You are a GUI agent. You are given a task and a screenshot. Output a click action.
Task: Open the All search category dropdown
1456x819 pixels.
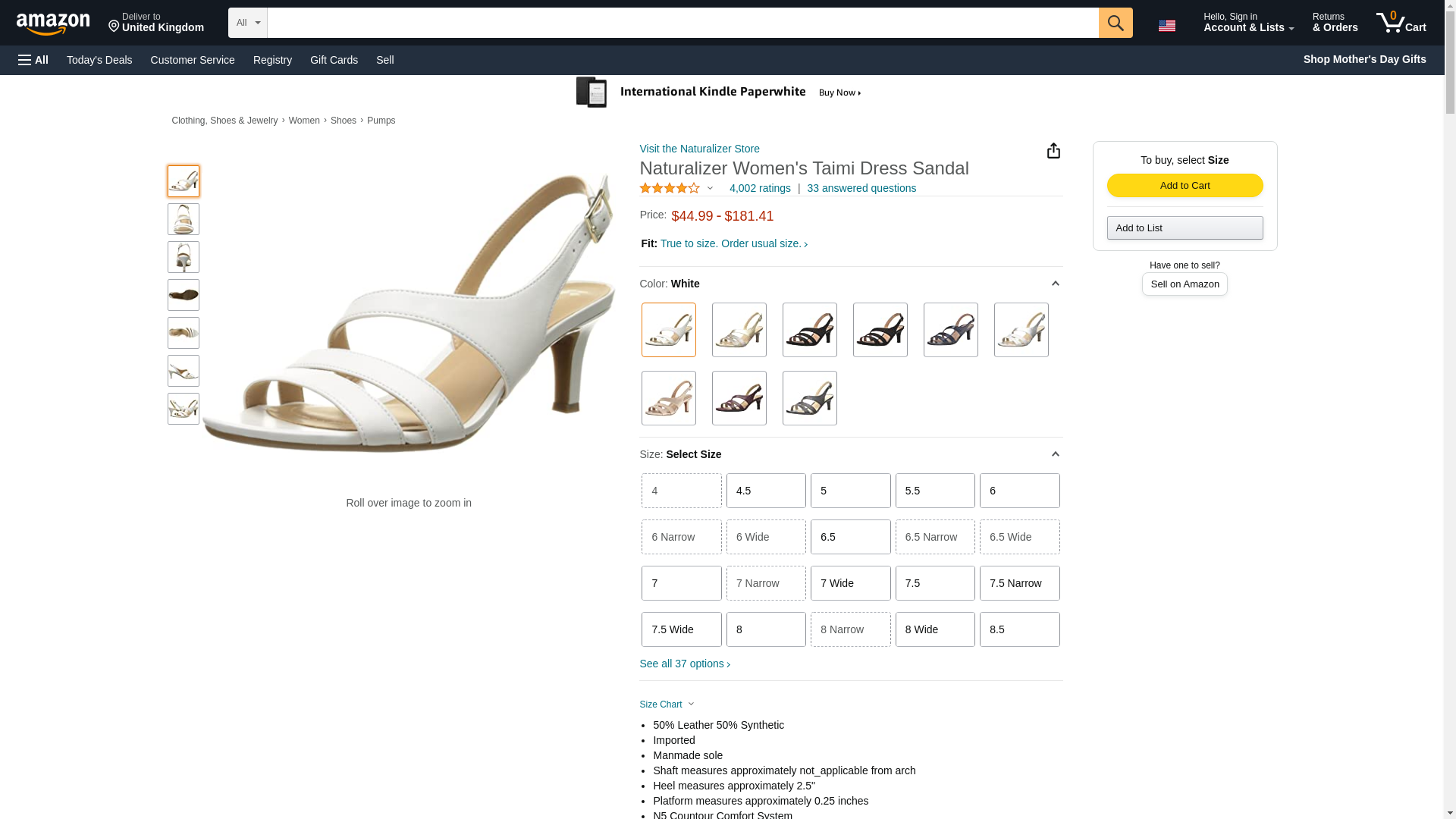tap(247, 23)
